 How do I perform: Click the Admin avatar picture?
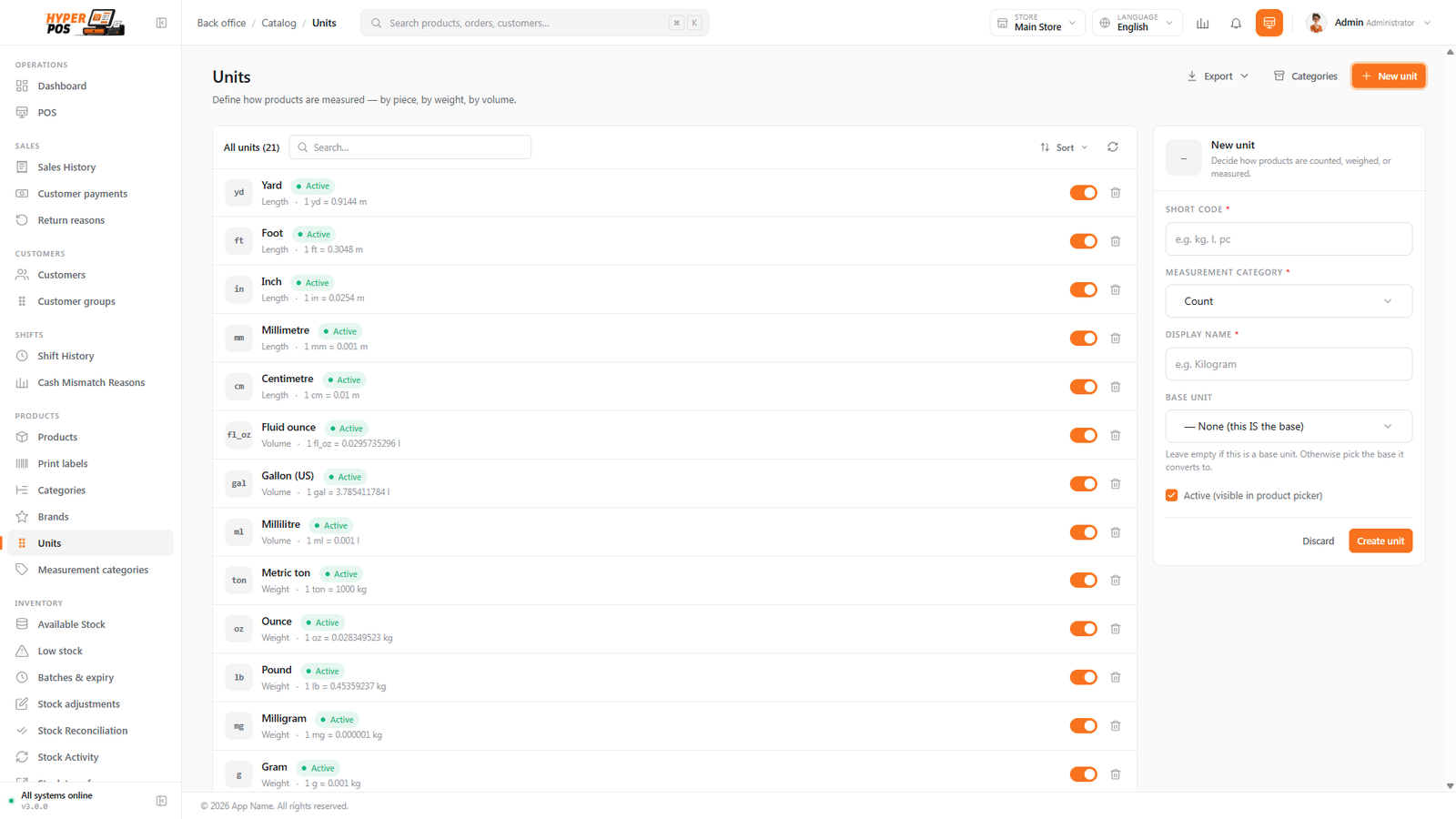1316,23
